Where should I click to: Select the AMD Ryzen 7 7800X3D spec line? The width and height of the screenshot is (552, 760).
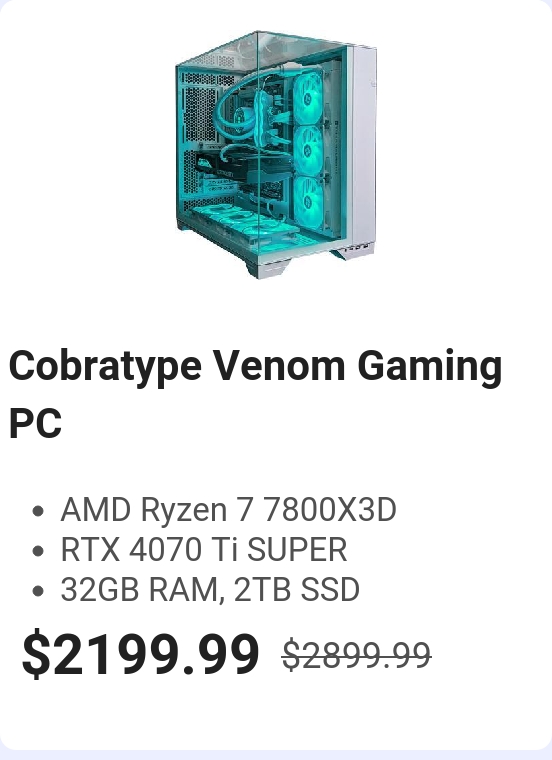228,509
